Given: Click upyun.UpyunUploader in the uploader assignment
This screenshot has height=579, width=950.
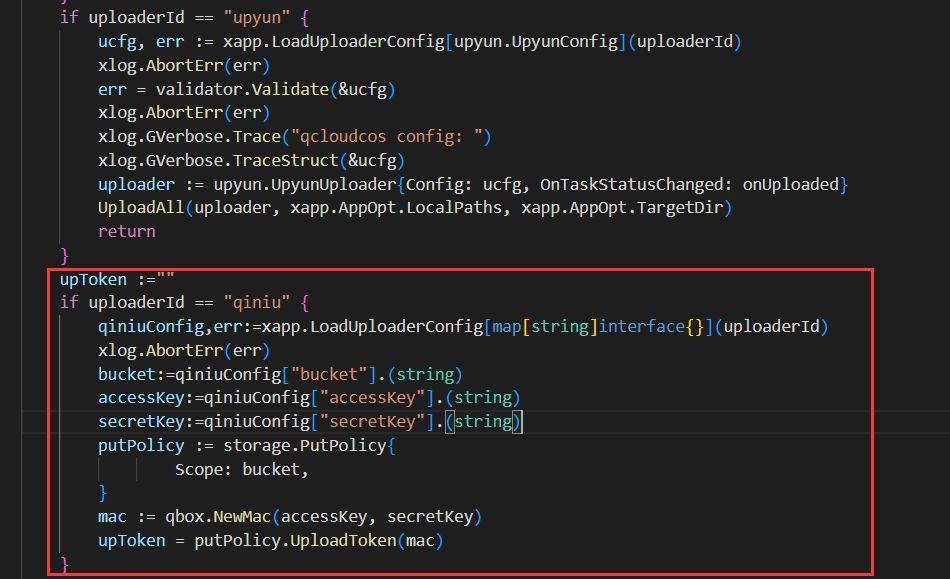Looking at the screenshot, I should click(x=305, y=184).
